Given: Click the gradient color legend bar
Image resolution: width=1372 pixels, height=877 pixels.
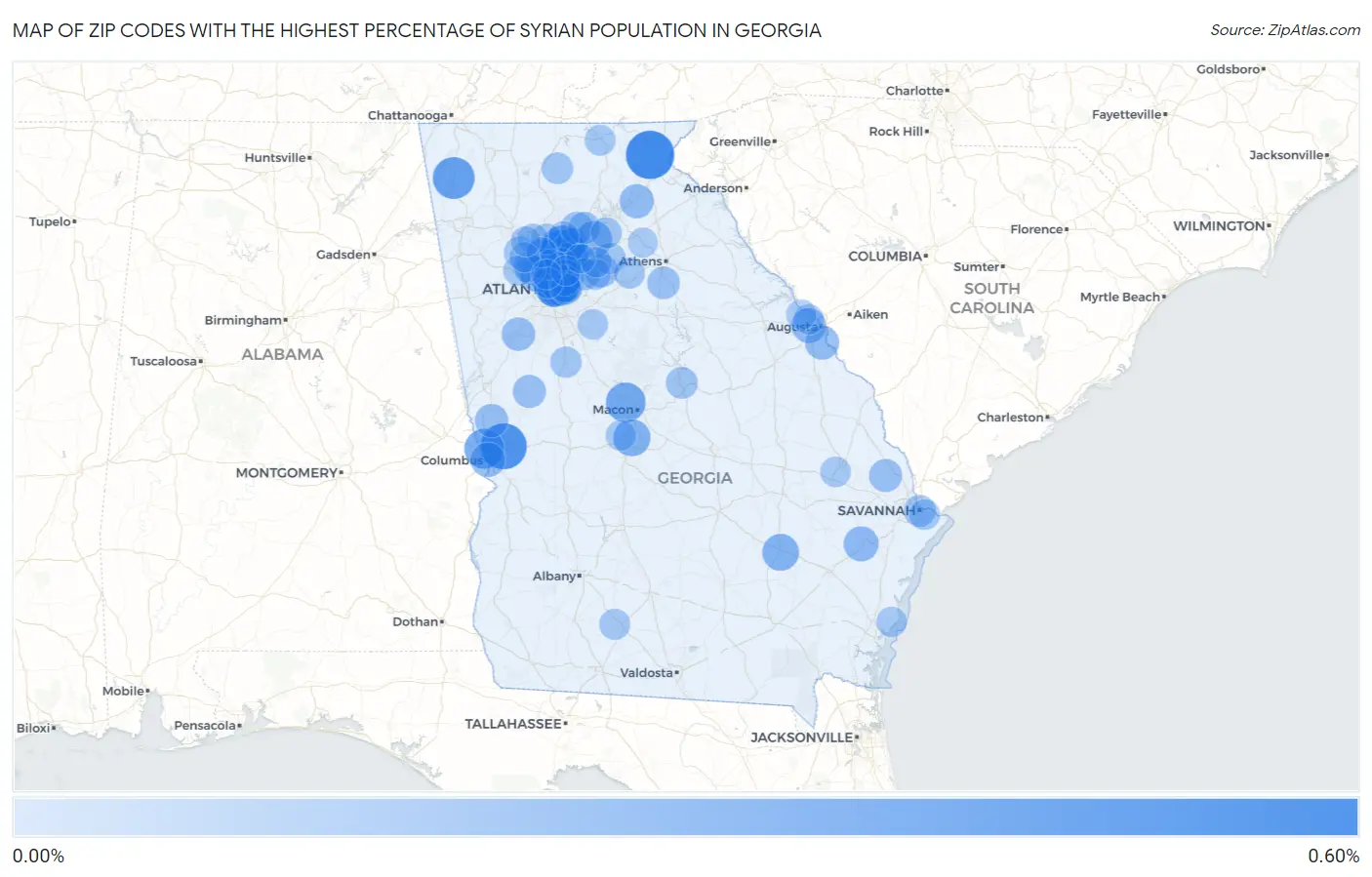Looking at the screenshot, I should 685,817.
